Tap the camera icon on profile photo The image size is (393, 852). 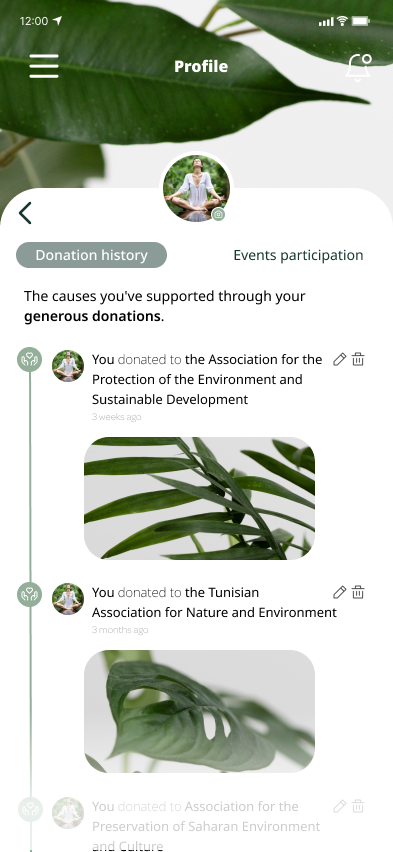[219, 215]
